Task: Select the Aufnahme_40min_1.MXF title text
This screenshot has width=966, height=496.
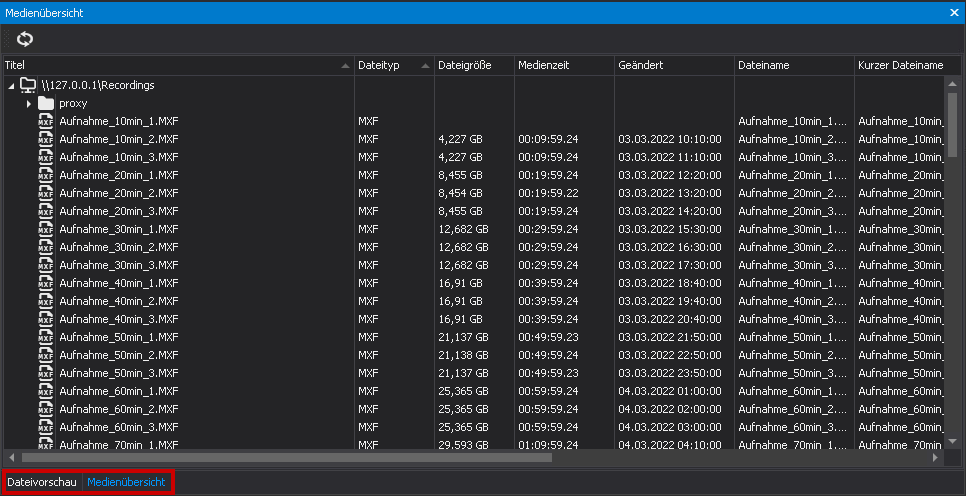Action: [119, 283]
